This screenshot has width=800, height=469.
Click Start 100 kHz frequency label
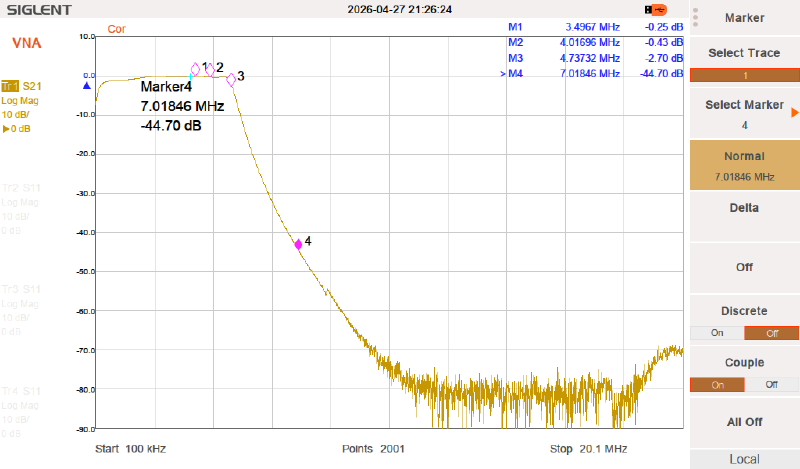point(131,449)
